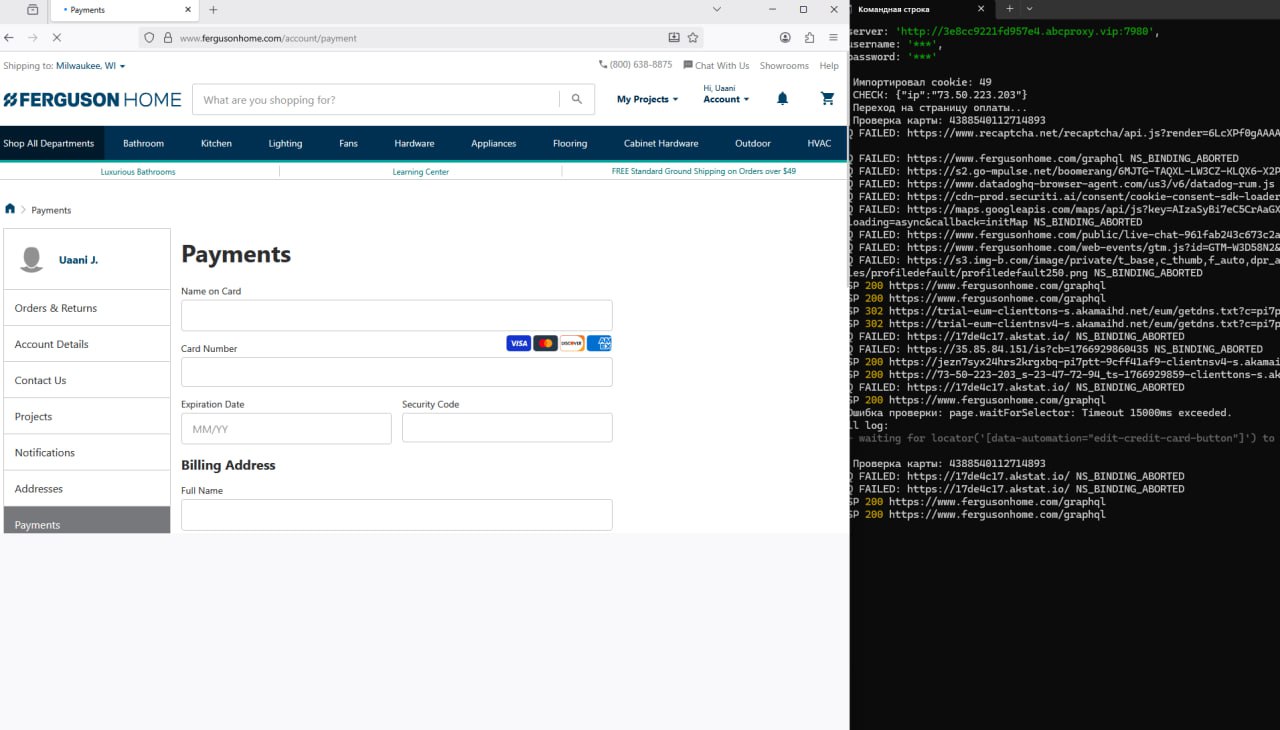Open the Showrooms link

[784, 65]
